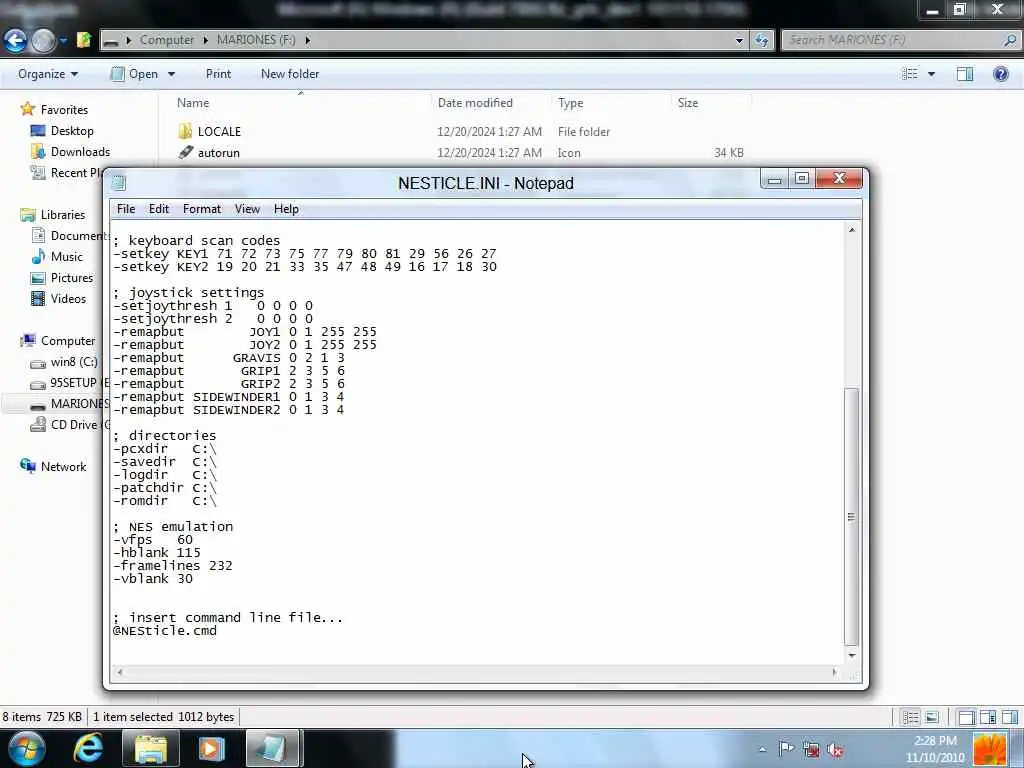
Task: Open Windows Media Player from taskbar
Action: pos(211,748)
